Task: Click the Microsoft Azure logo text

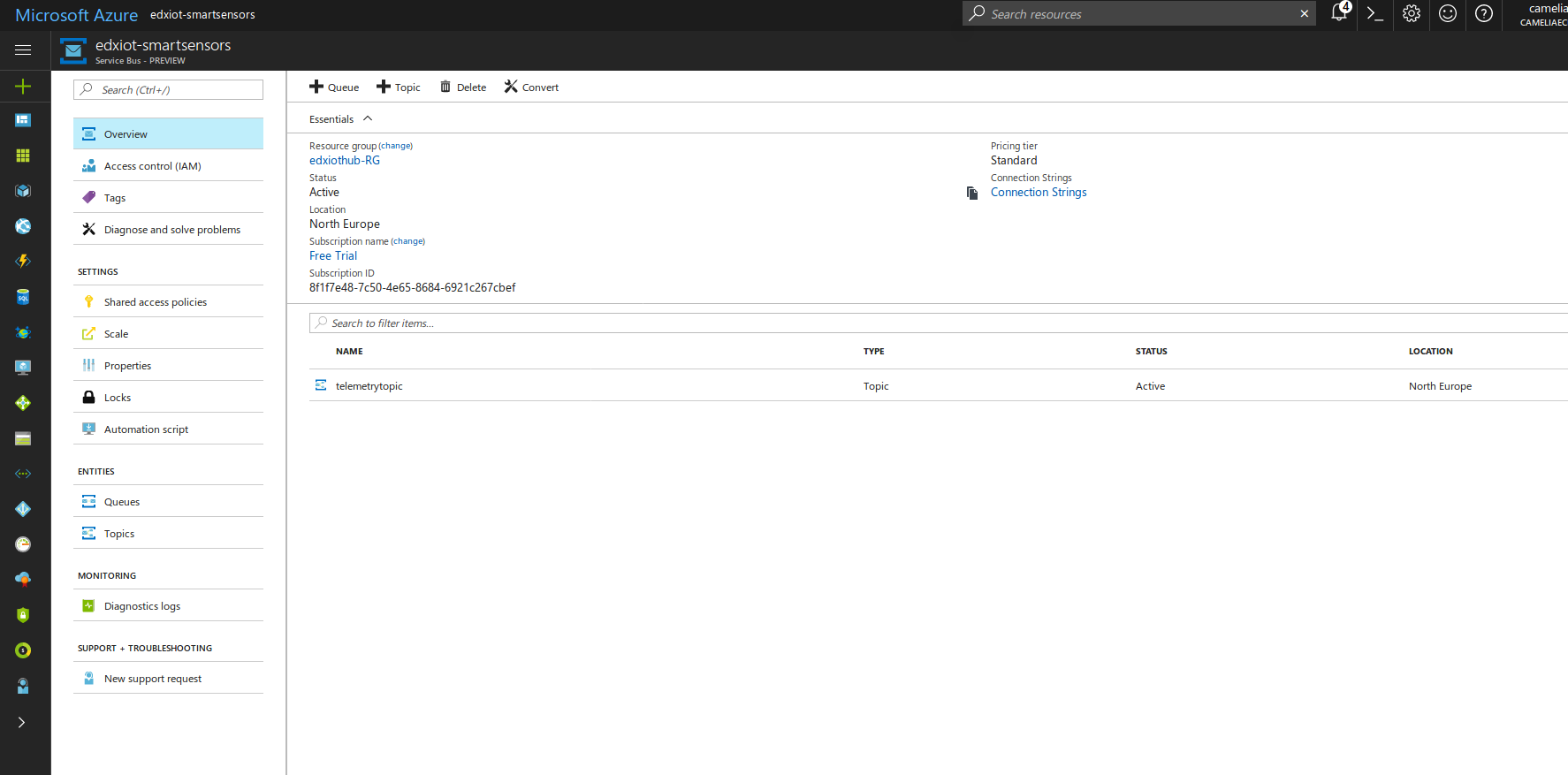Action: 77,15
